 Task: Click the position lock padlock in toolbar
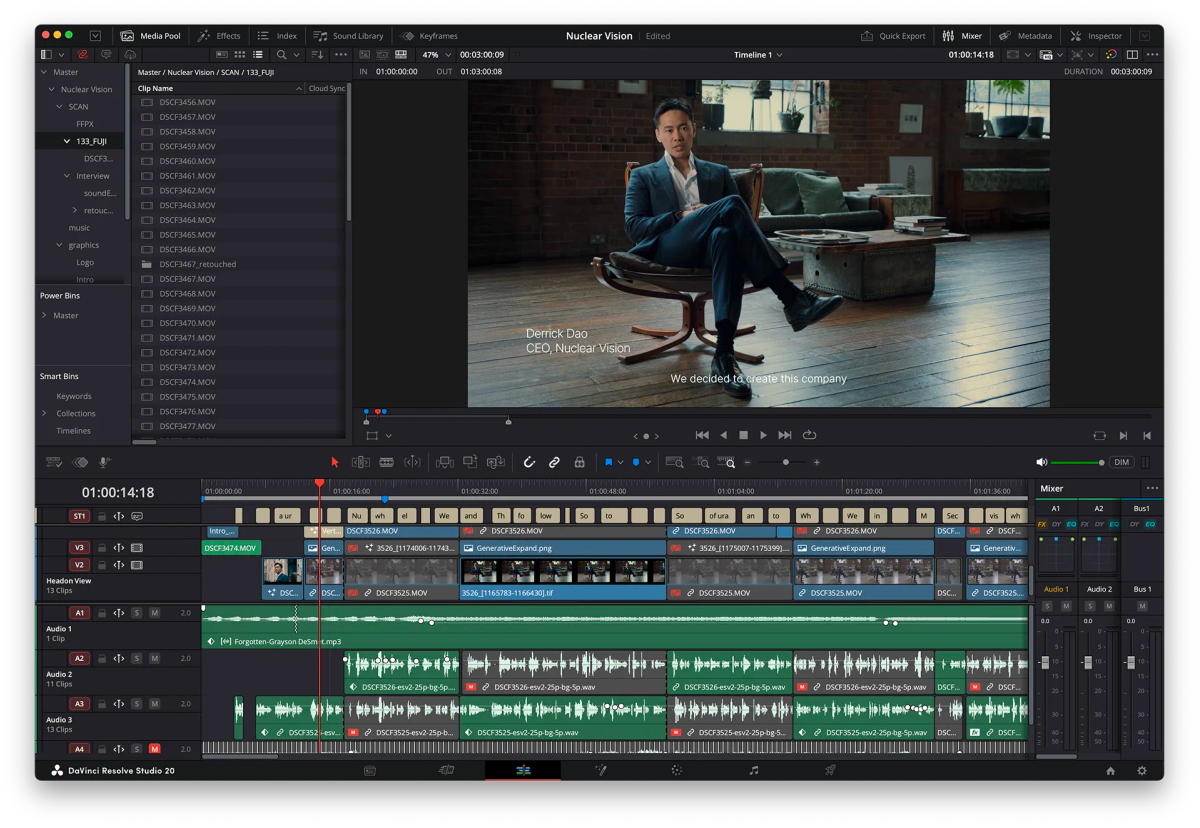point(579,462)
